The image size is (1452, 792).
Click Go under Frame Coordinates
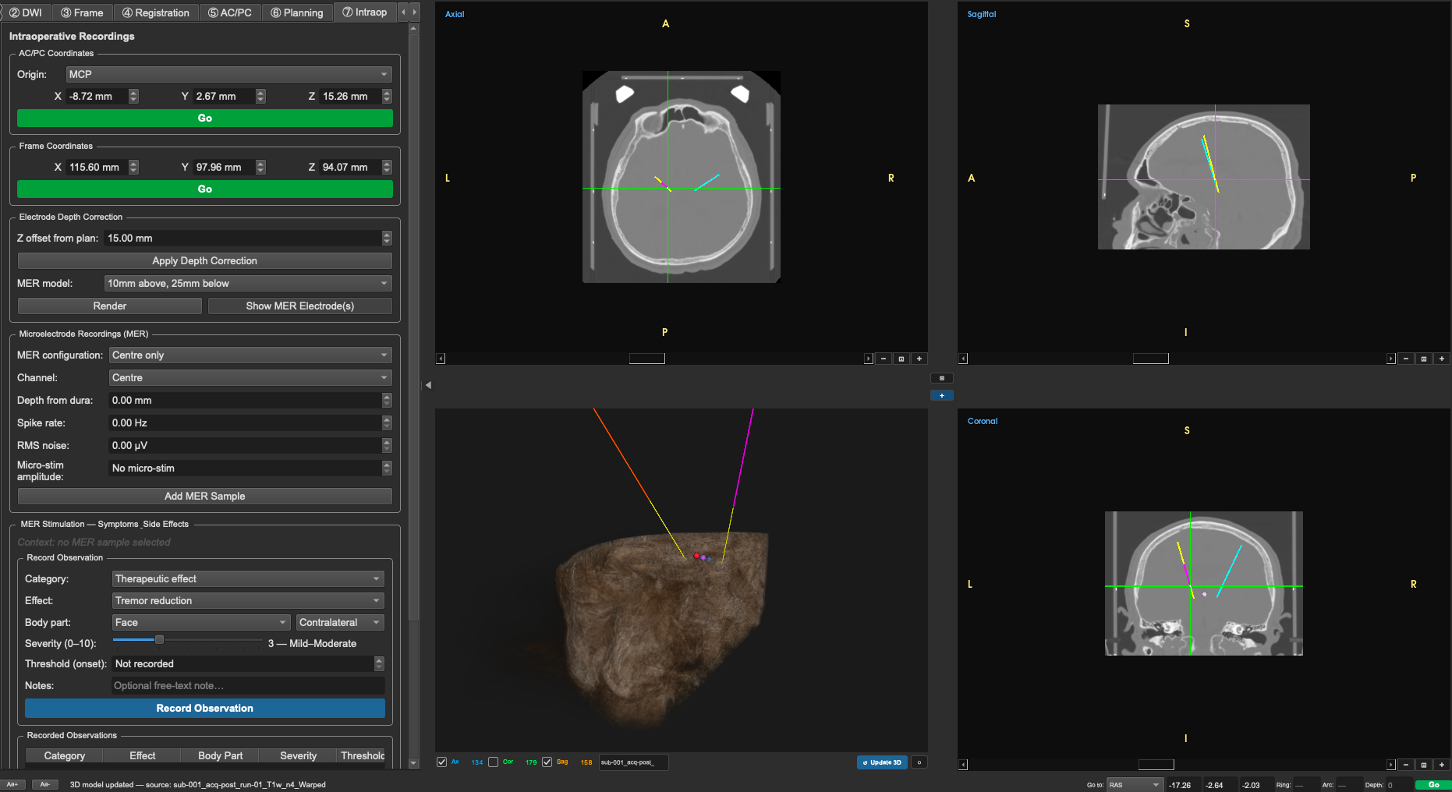point(205,189)
